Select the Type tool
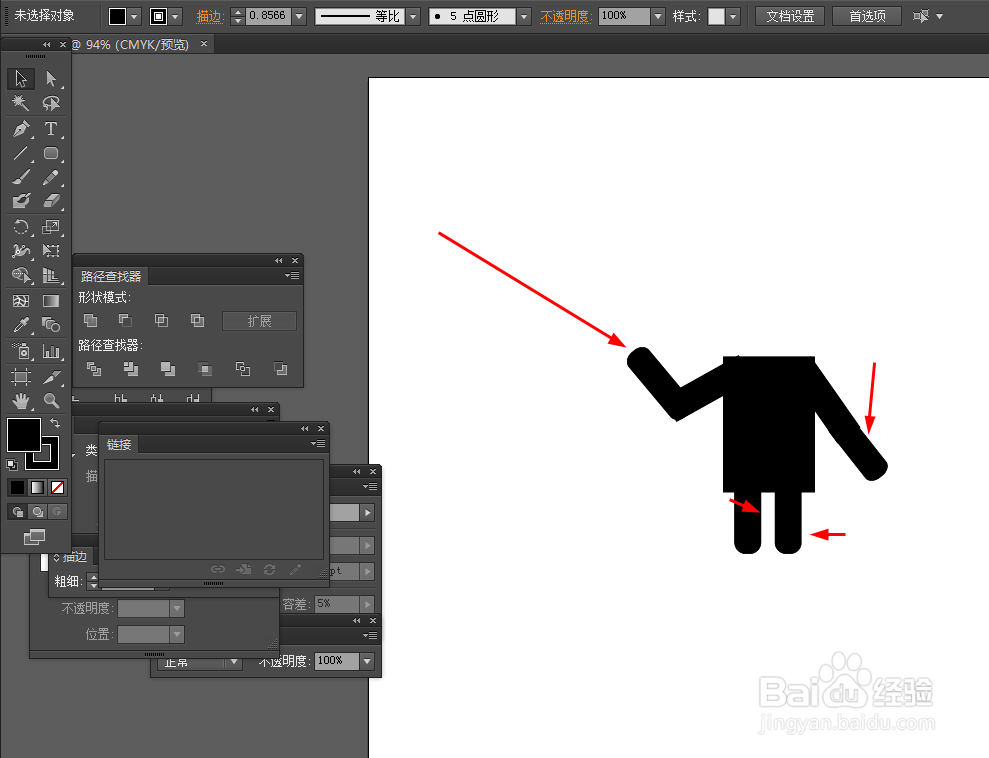Image resolution: width=989 pixels, height=758 pixels. (x=51, y=129)
